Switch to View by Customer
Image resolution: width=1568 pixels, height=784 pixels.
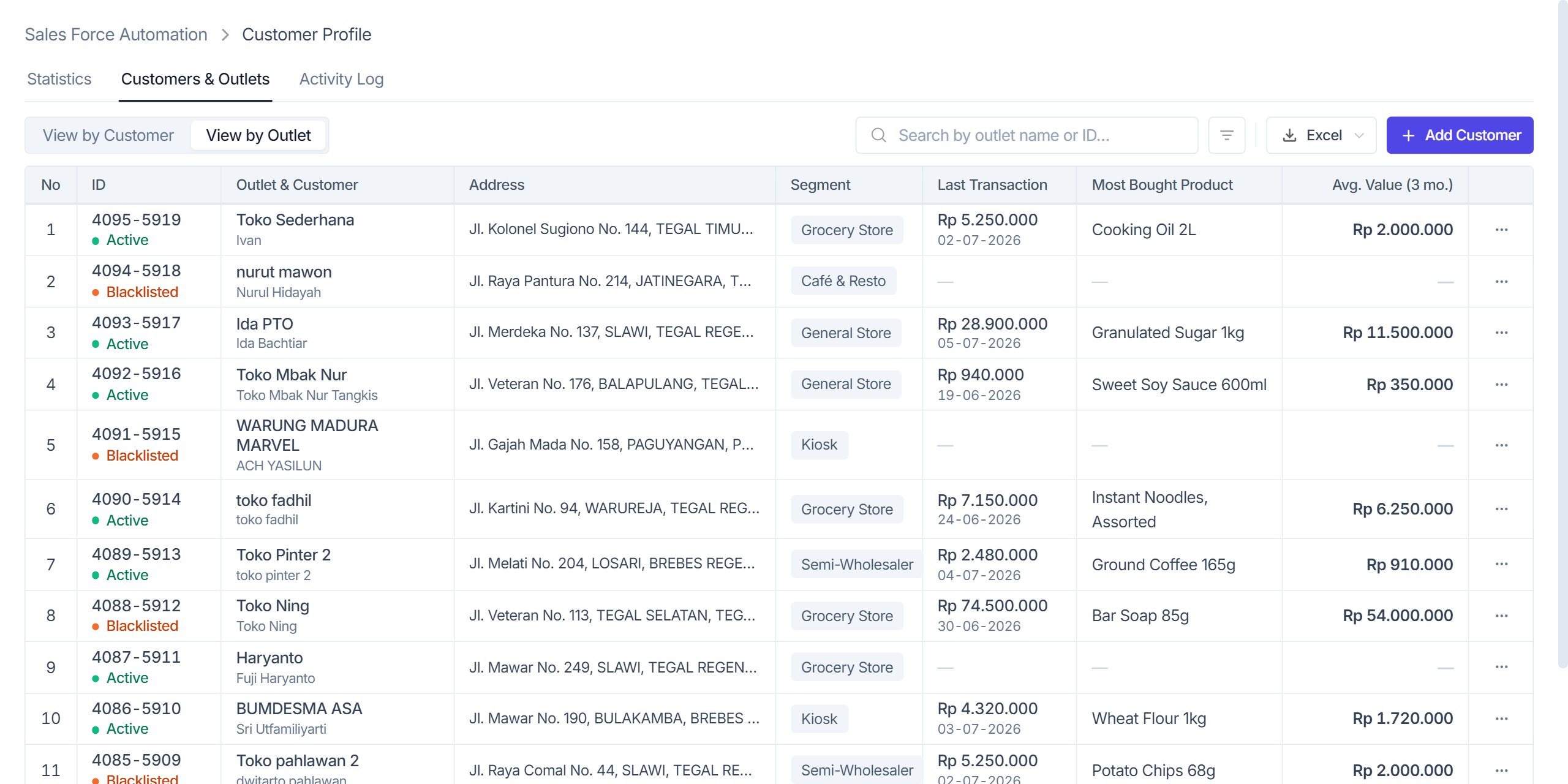pos(108,135)
